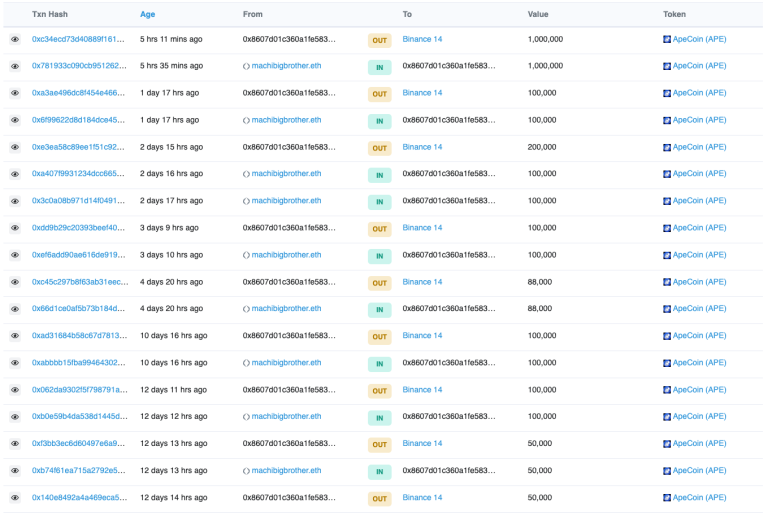Toggle Age column header date format

coord(148,14)
